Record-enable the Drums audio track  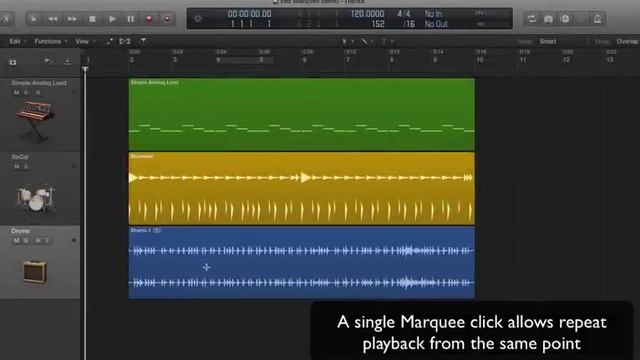click(38, 240)
